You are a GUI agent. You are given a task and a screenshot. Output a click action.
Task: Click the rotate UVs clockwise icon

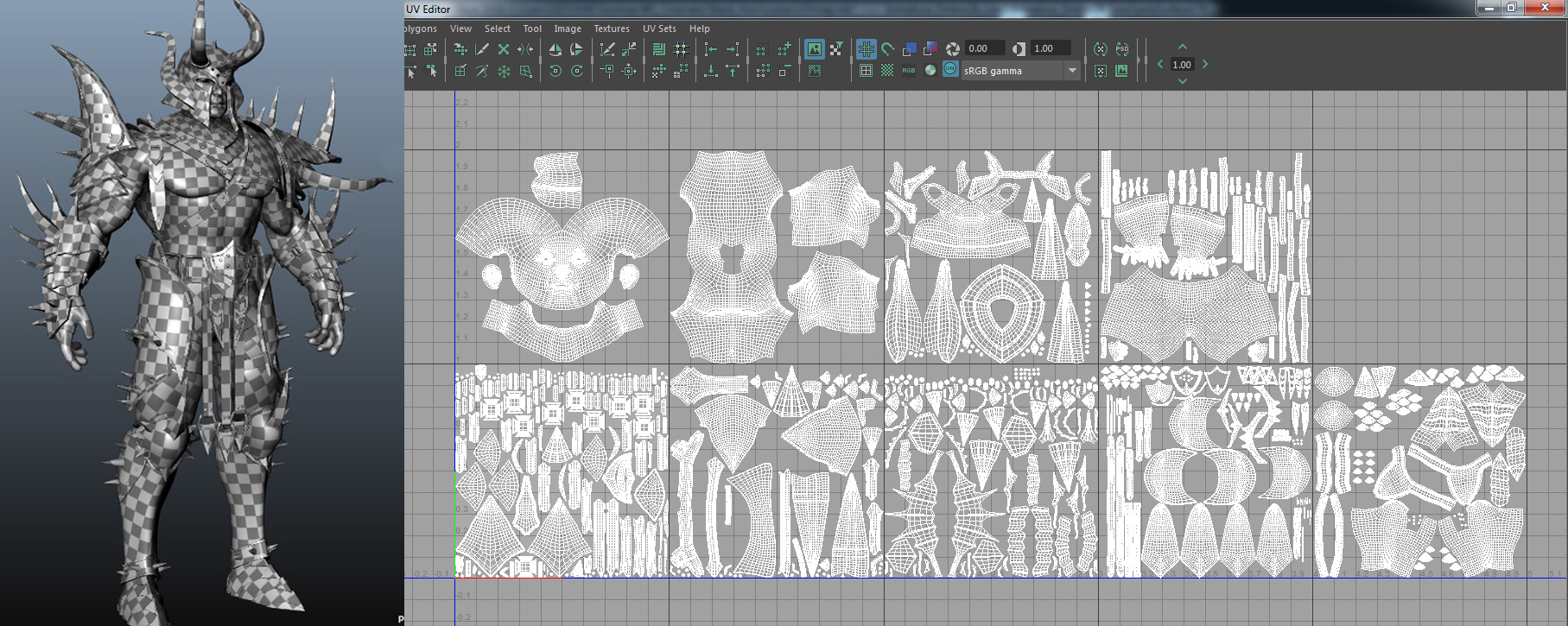coord(577,72)
